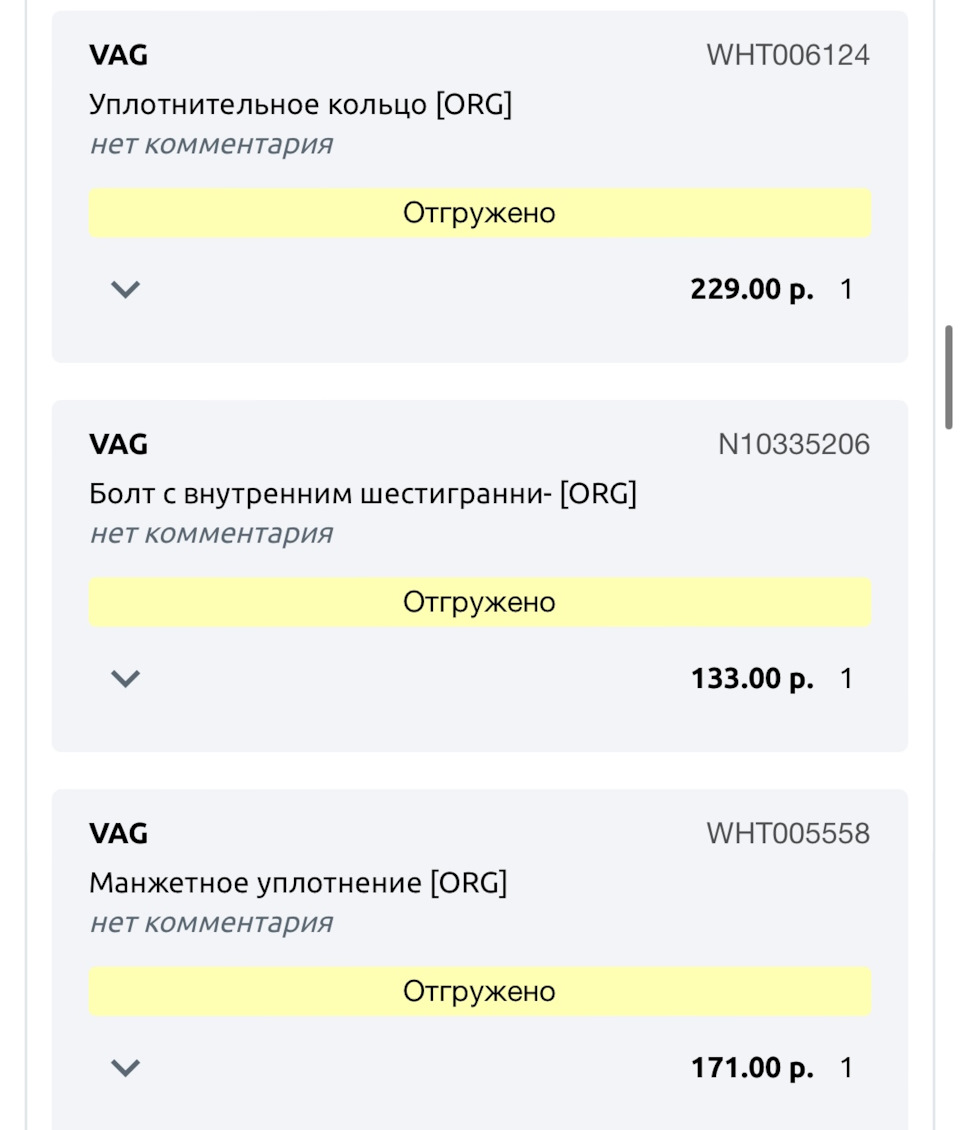Select part number WHT005558
The height and width of the screenshot is (1130, 960).
[x=788, y=833]
